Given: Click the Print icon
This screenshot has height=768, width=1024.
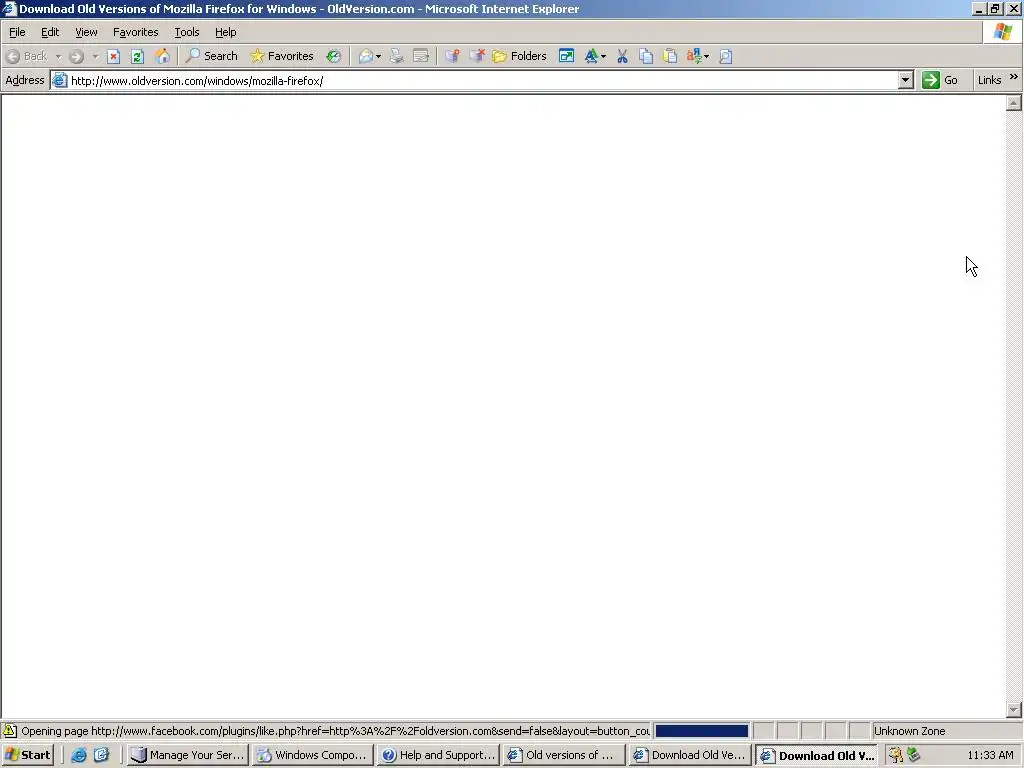Looking at the screenshot, I should (396, 56).
